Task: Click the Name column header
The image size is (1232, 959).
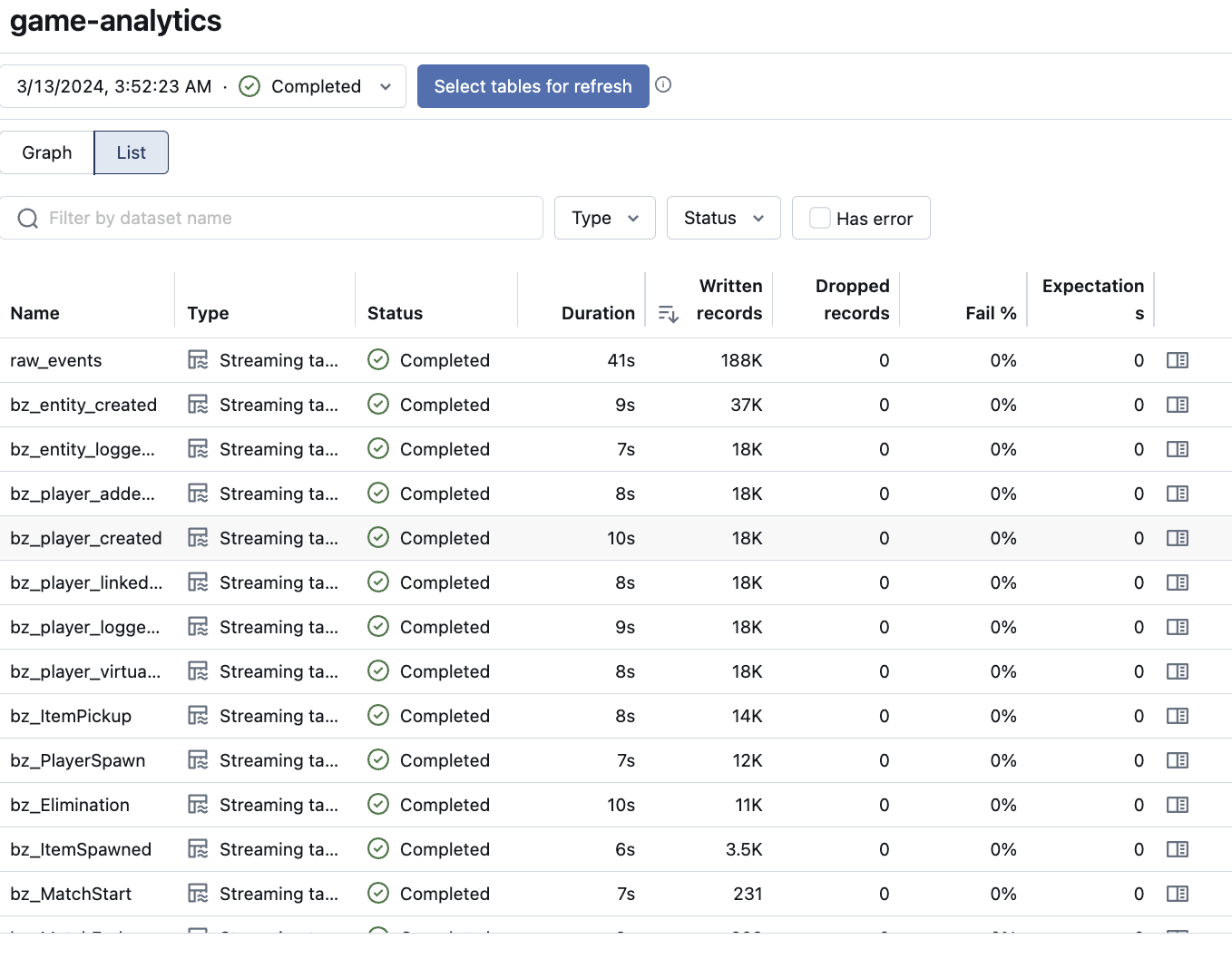Action: 35,313
